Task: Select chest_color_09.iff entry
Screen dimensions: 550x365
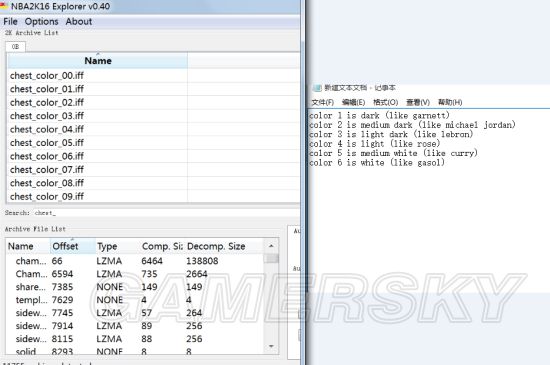Action: point(98,196)
